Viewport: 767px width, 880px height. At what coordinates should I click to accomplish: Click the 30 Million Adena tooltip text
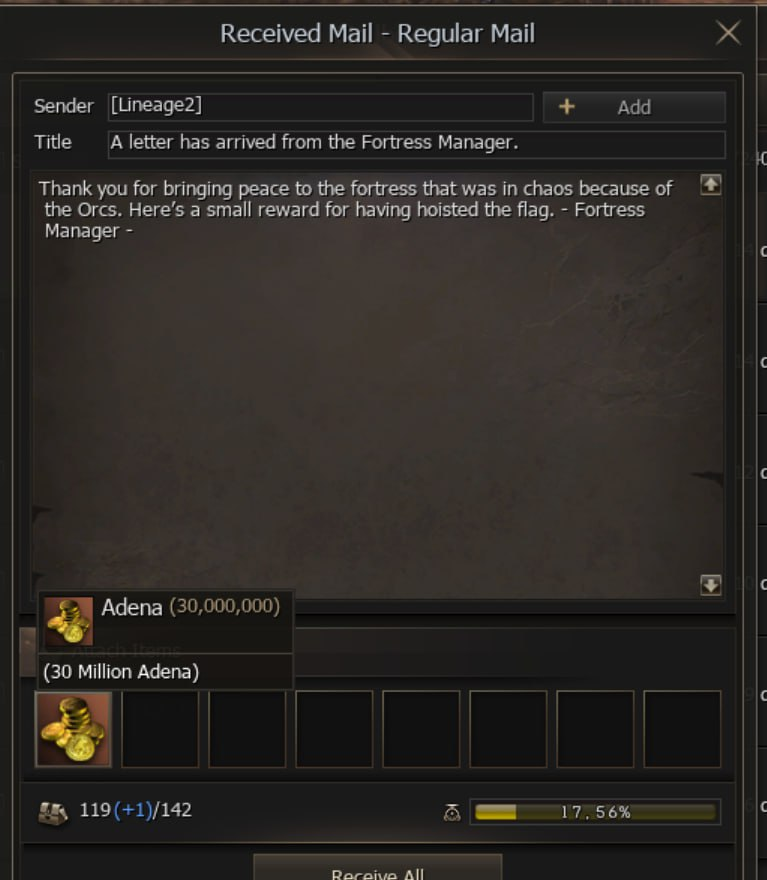[121, 672]
